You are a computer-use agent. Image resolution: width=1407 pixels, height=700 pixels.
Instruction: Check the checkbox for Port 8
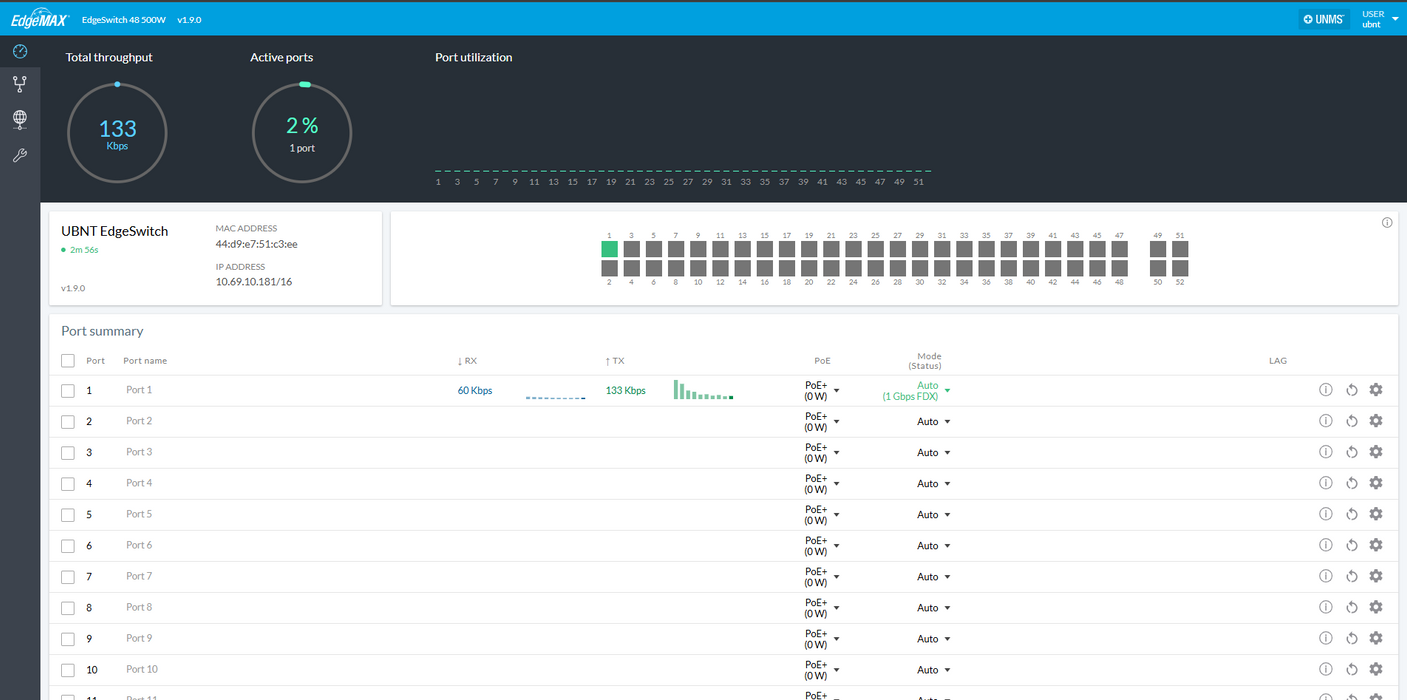click(x=68, y=608)
